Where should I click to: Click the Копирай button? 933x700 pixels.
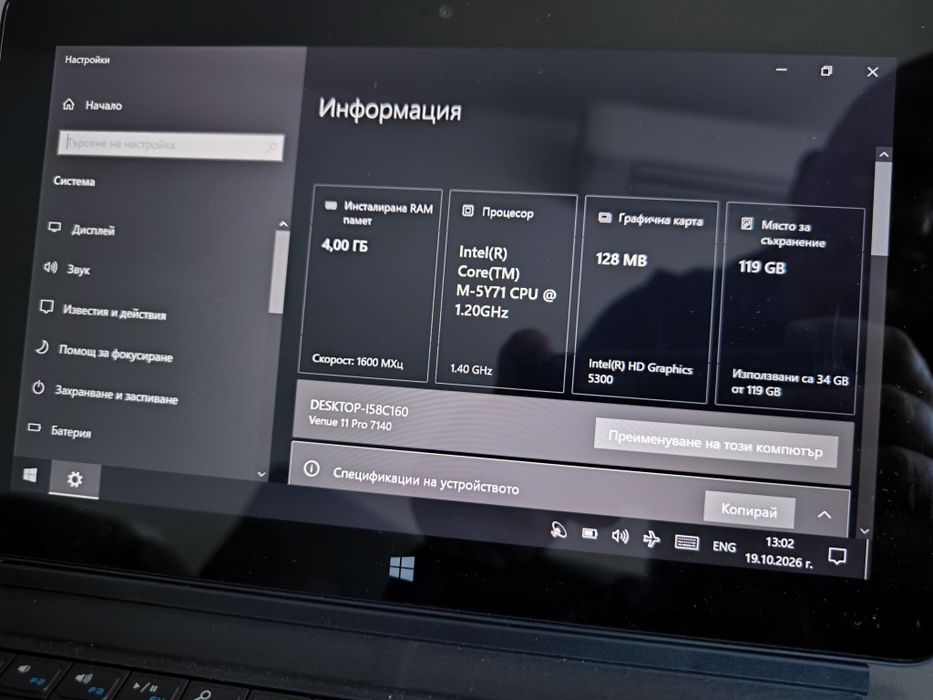[x=749, y=510]
